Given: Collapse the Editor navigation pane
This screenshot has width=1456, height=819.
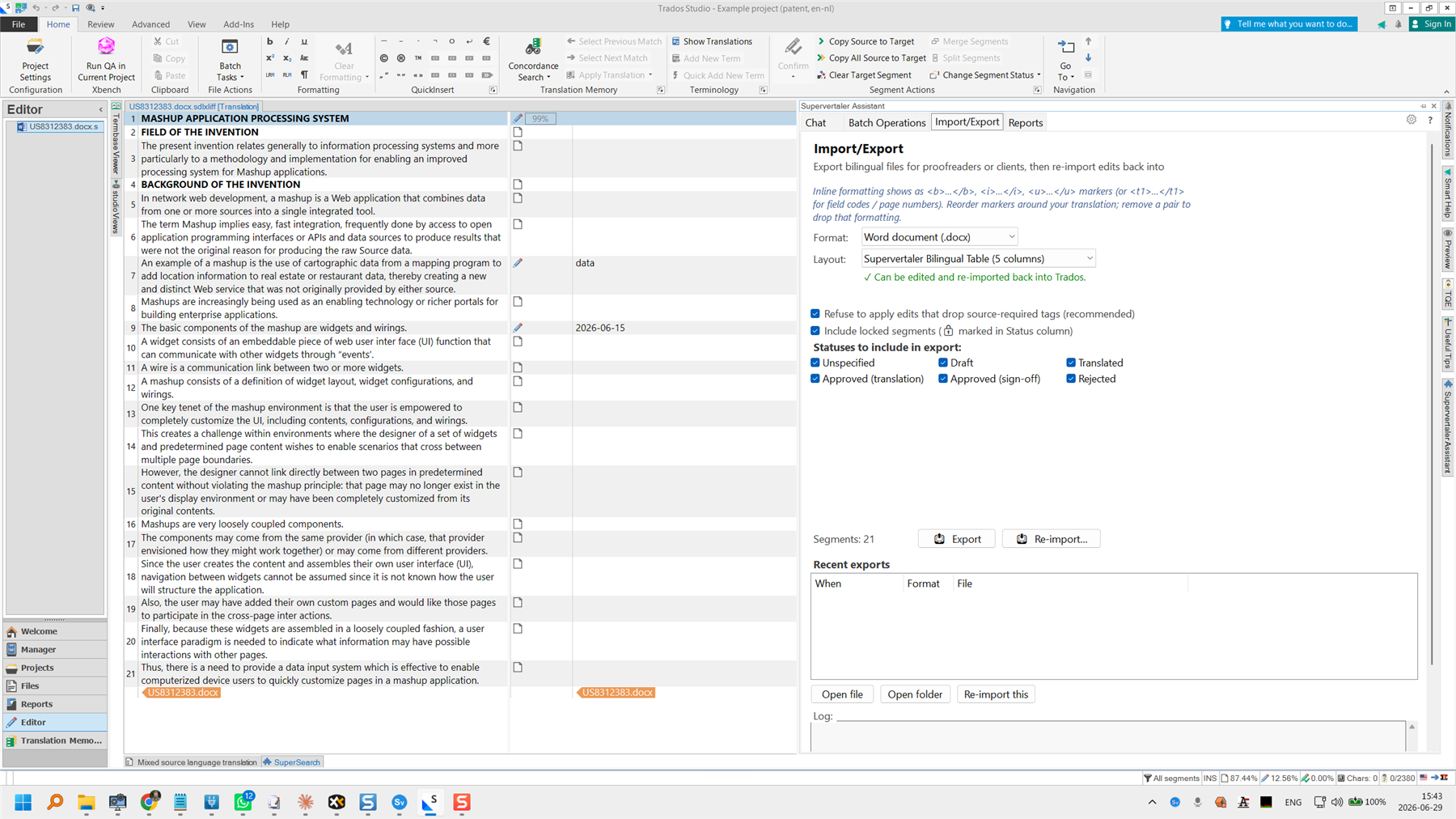Looking at the screenshot, I should [101, 109].
